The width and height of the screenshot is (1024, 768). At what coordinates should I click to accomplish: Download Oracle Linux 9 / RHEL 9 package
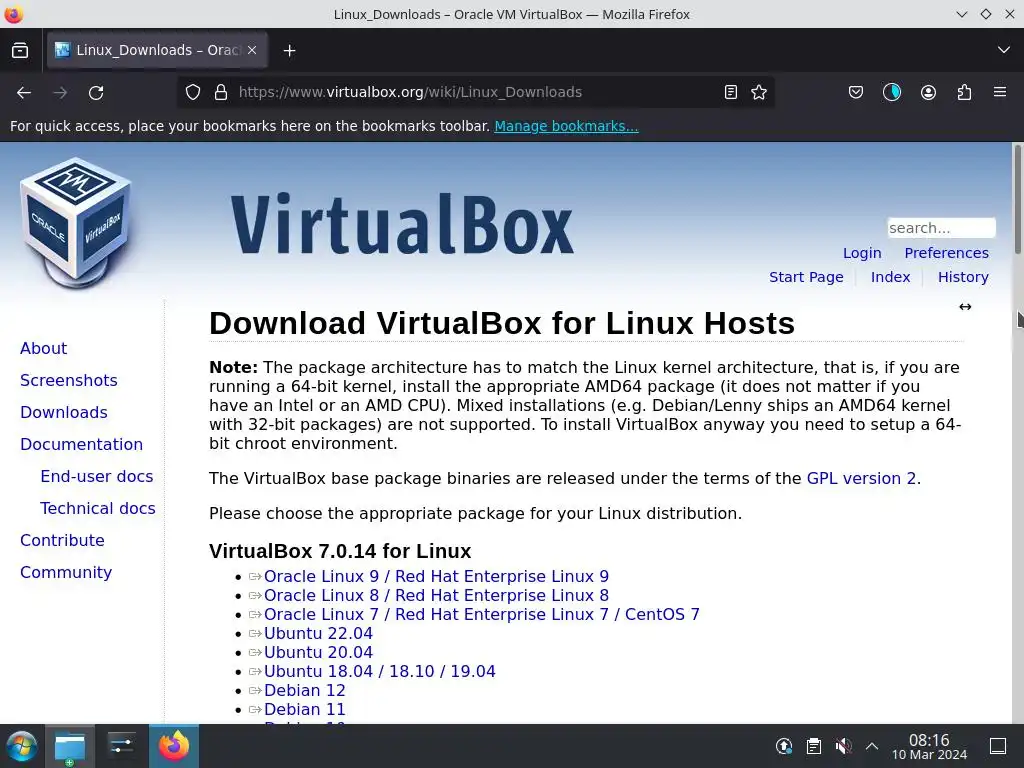click(436, 576)
